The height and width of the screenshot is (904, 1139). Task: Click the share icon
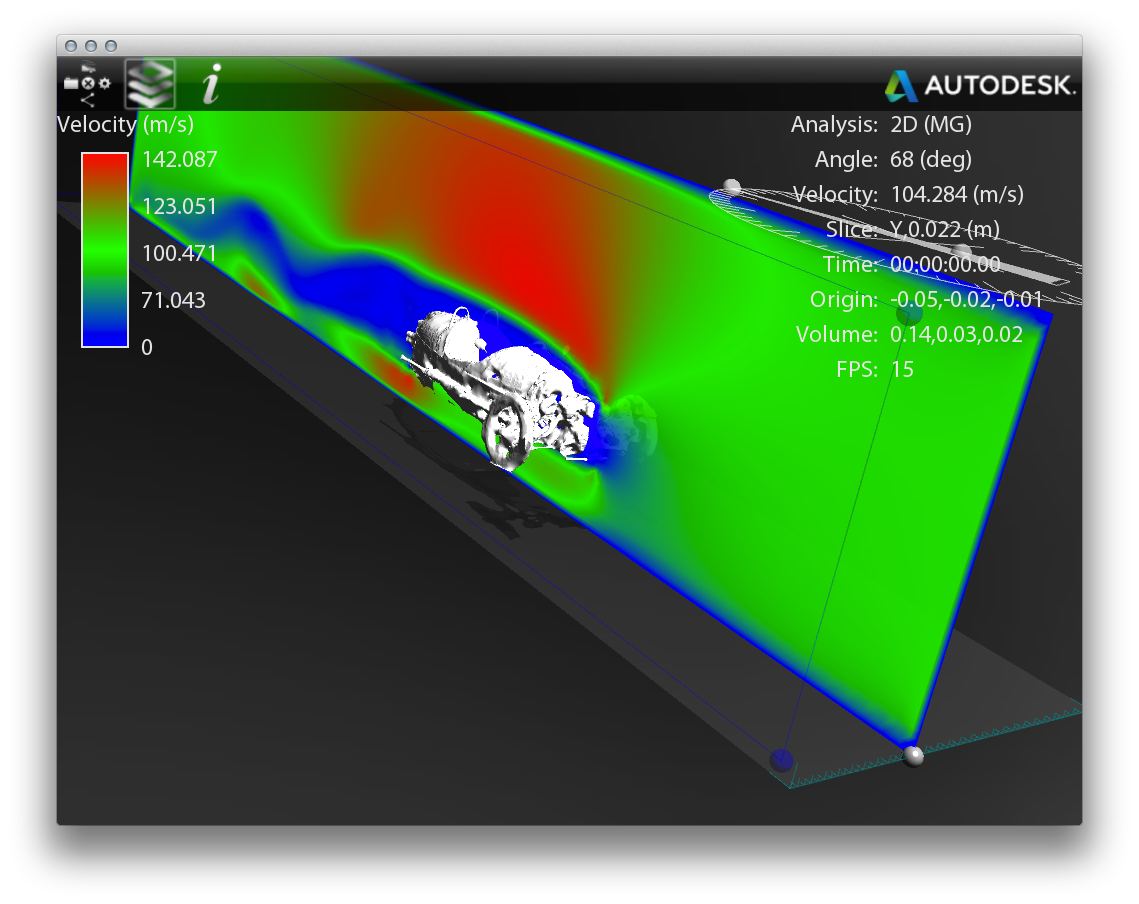(x=88, y=99)
